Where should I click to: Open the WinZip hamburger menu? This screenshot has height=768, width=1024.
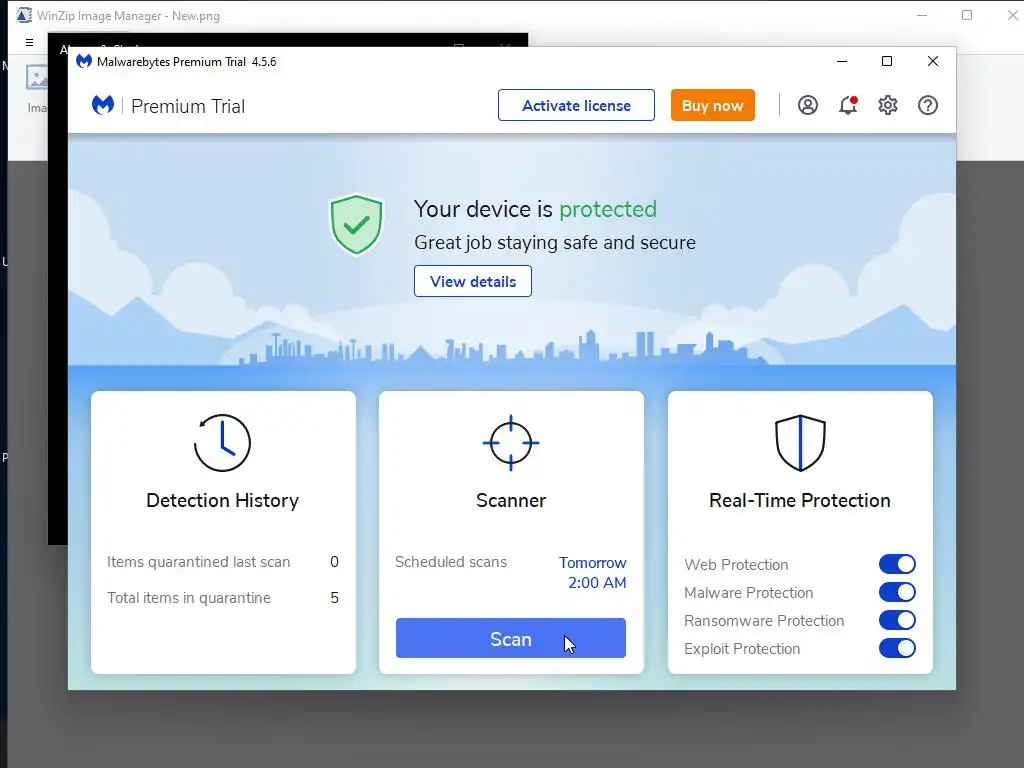pos(29,42)
